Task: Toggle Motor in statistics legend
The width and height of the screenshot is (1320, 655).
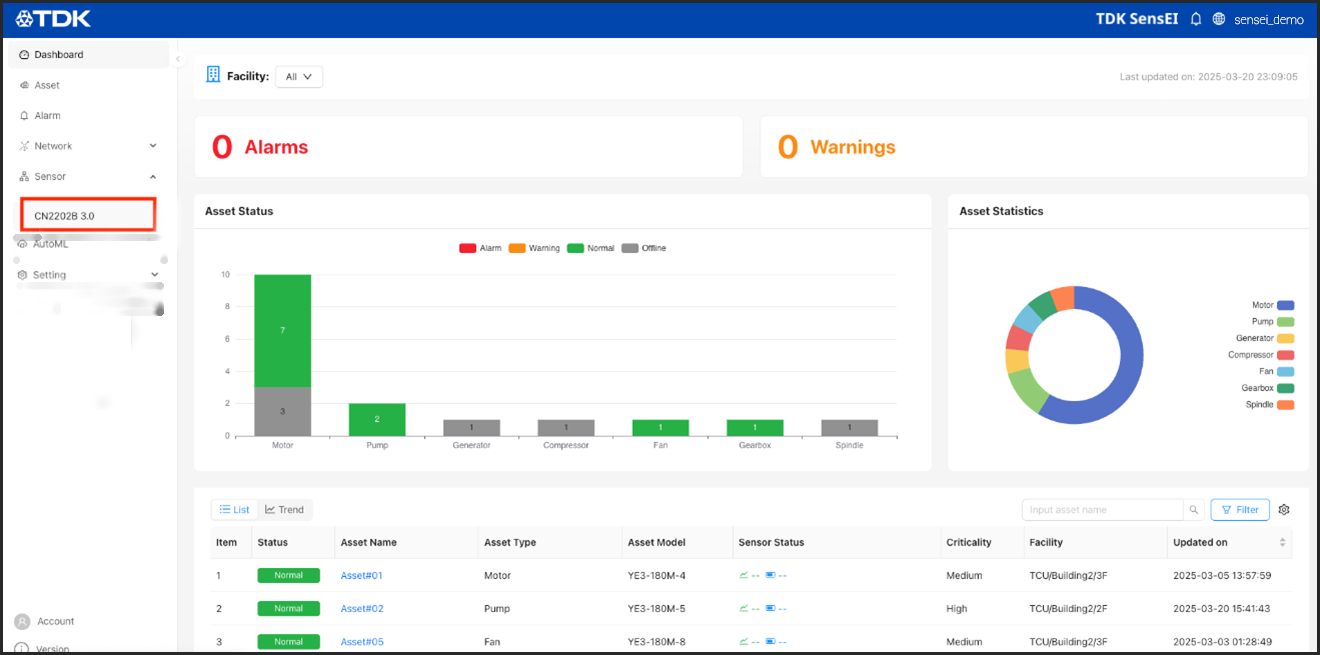Action: click(1273, 305)
